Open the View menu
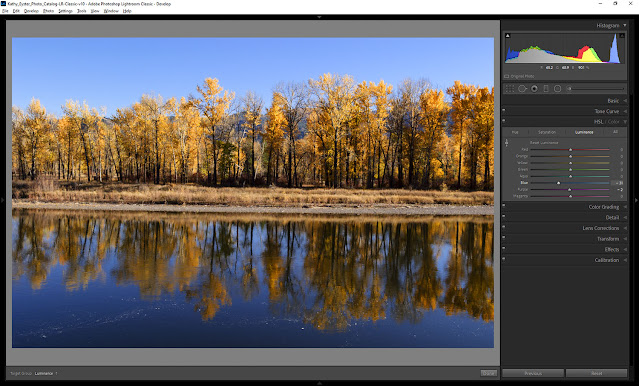Image resolution: width=639 pixels, height=386 pixels. [95, 11]
